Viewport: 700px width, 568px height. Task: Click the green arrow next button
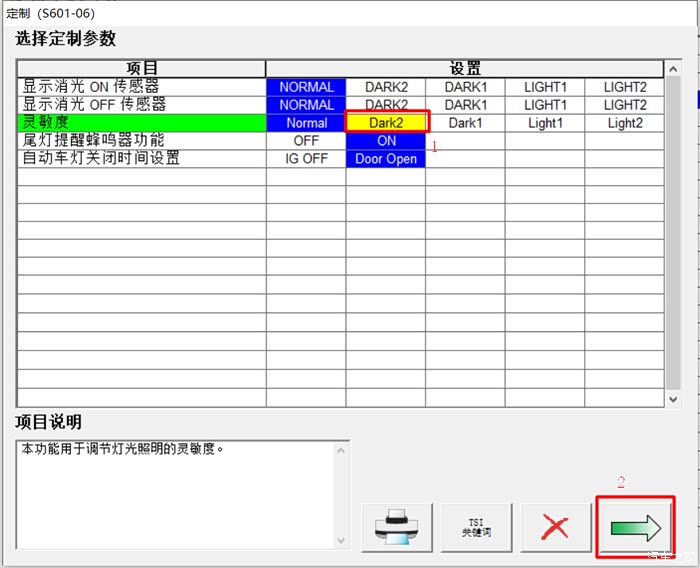pos(635,526)
